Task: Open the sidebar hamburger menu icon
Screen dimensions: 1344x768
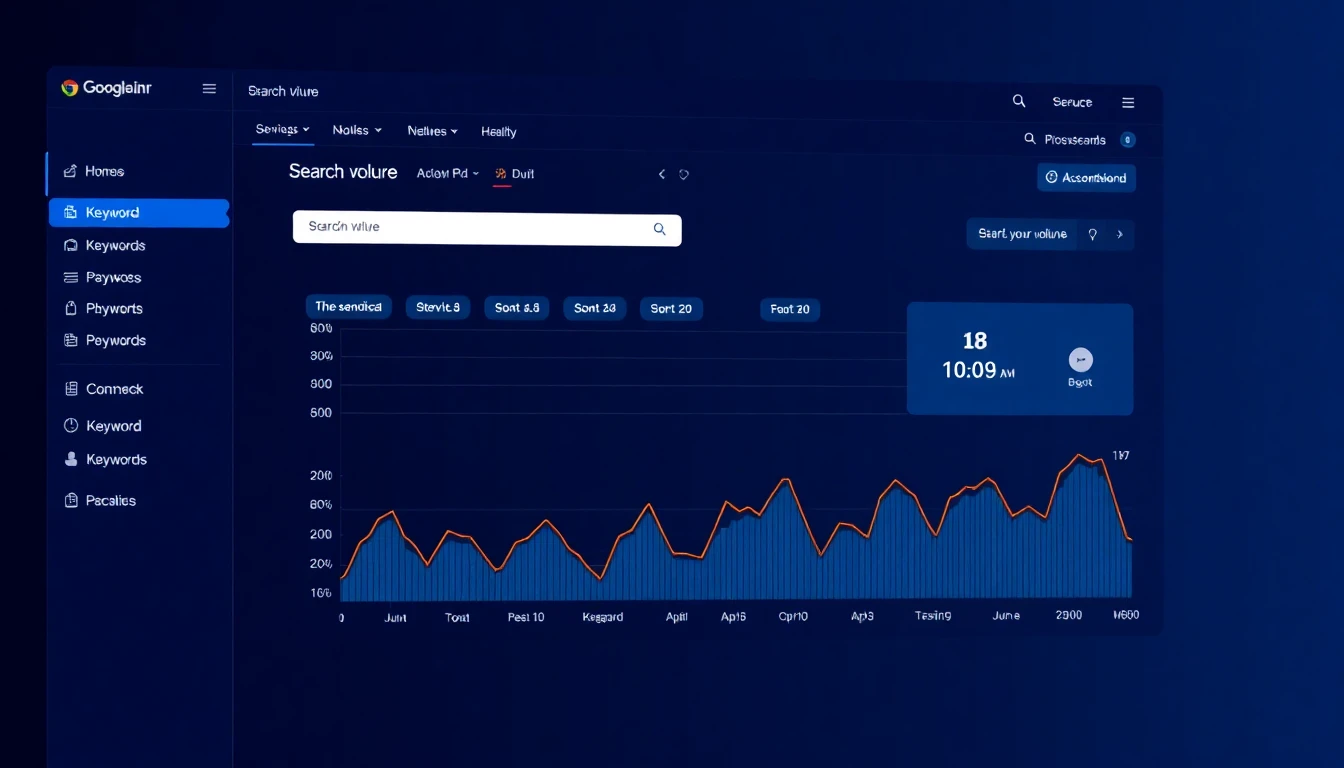Action: pyautogui.click(x=209, y=88)
